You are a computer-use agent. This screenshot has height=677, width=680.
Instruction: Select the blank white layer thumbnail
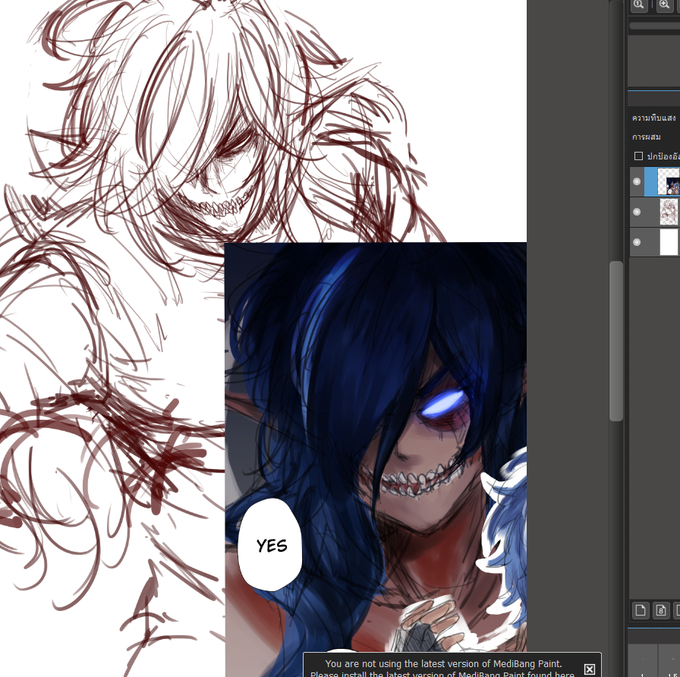669,242
